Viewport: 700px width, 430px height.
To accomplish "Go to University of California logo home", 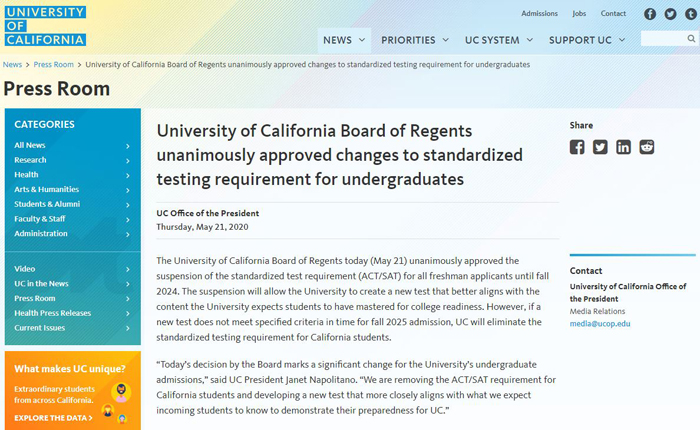I will tap(45, 26).
